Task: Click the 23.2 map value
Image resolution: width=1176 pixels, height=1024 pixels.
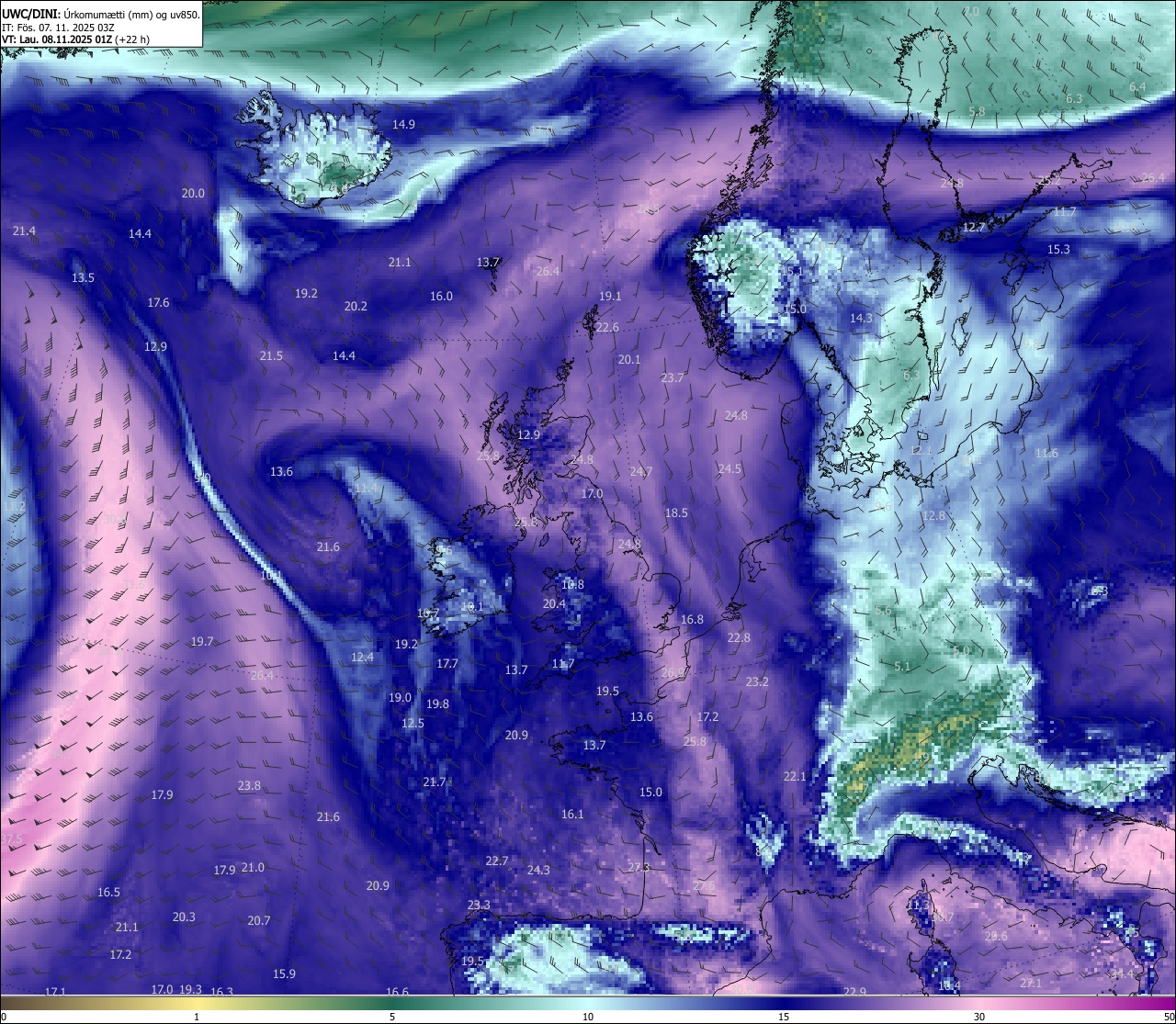Action: coord(757,681)
